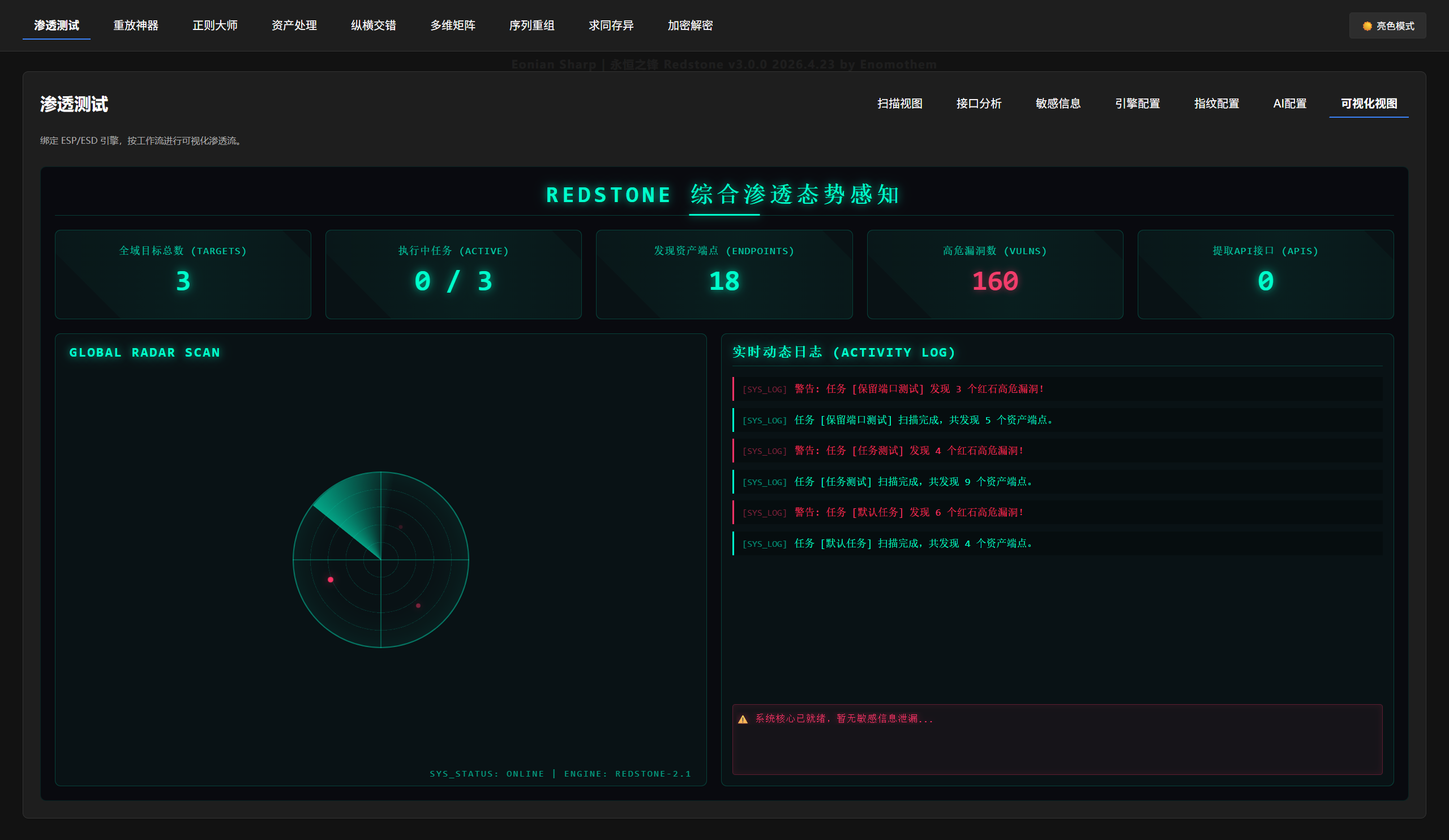Click the 执行中任务 (ACTIVE) stat card
Image resolution: width=1449 pixels, height=840 pixels.
pos(454,275)
